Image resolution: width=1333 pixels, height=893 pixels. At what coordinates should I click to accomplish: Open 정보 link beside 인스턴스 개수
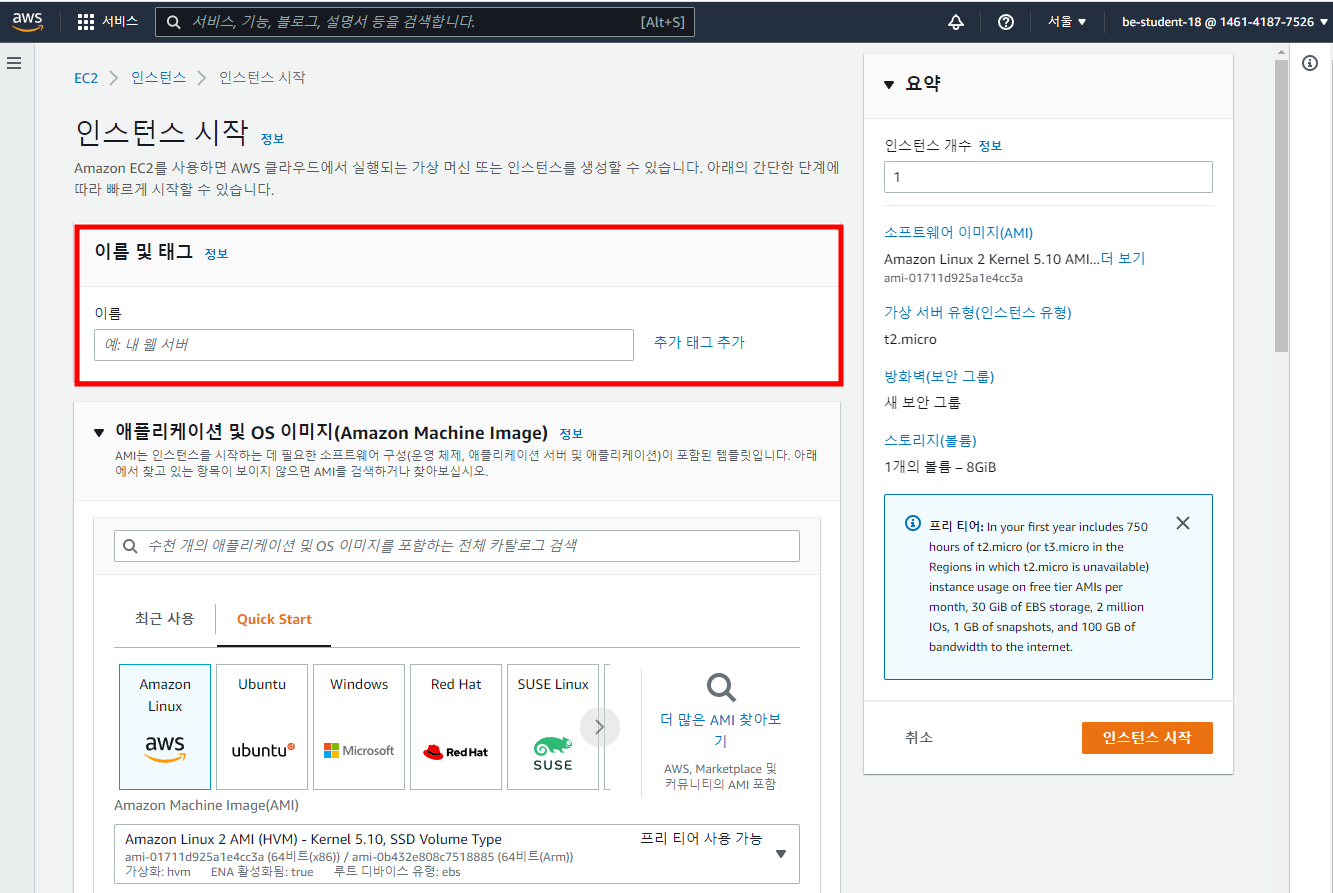click(x=990, y=146)
